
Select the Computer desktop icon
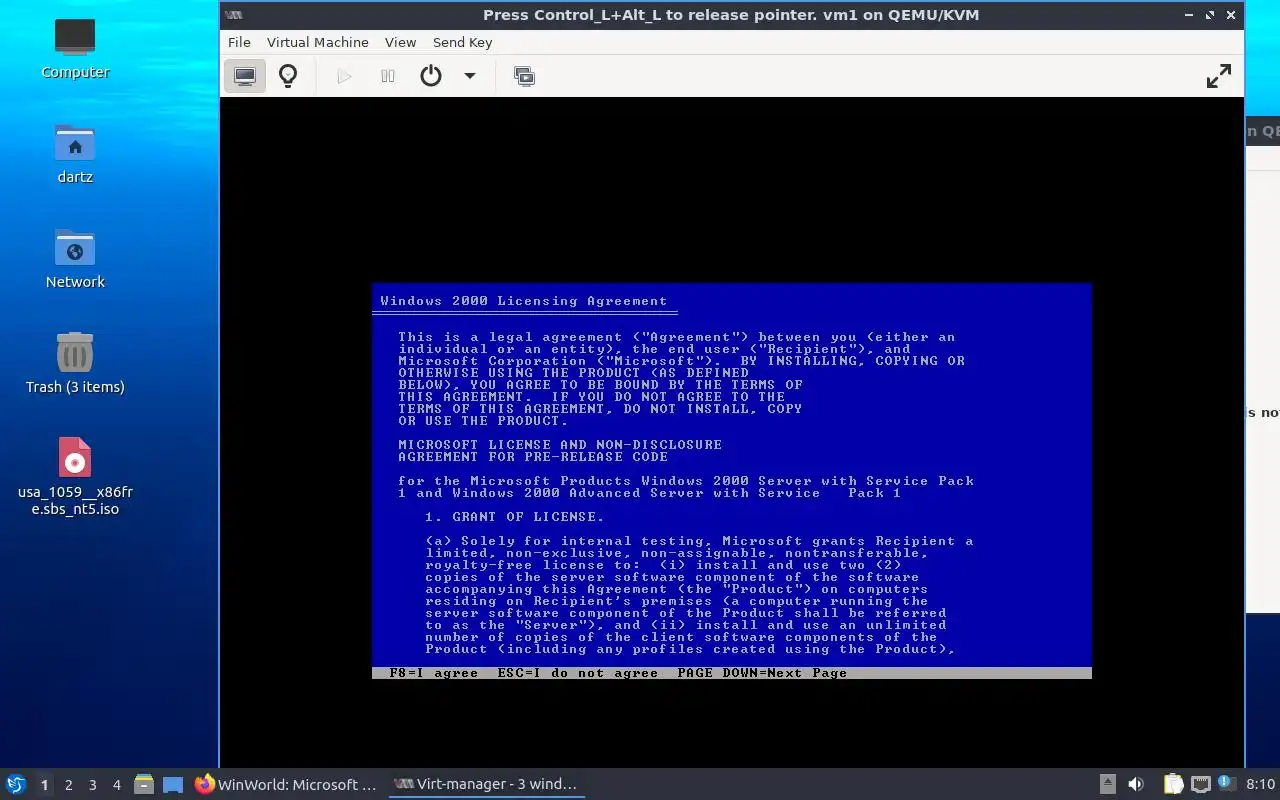(x=75, y=48)
